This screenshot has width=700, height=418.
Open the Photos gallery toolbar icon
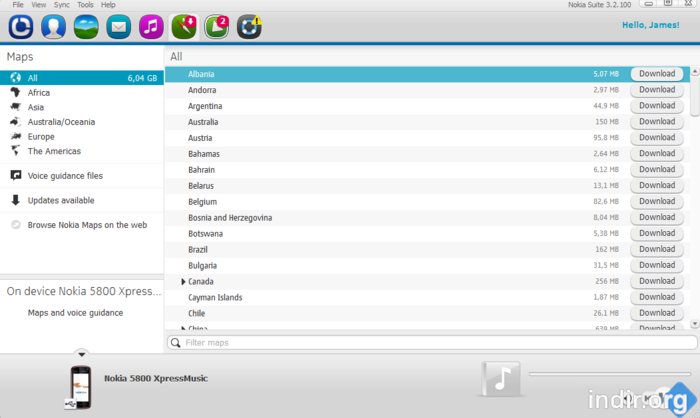[86, 27]
